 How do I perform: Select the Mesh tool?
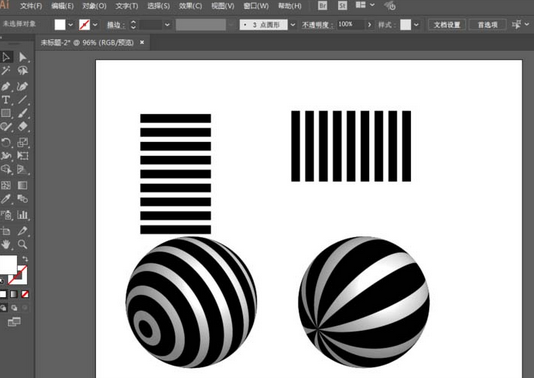6,185
